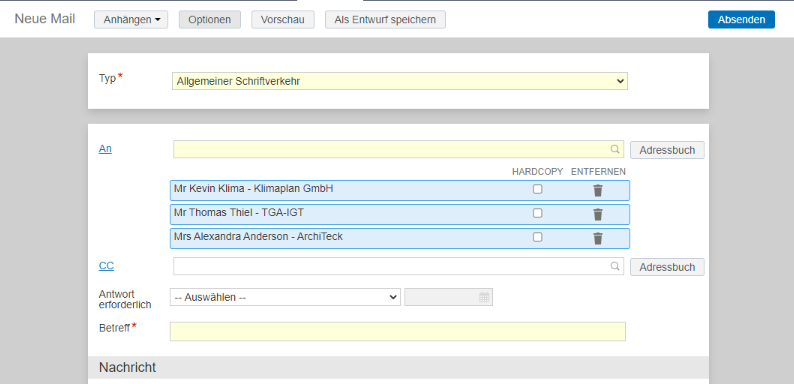
Task: Expand the Antwort erforderlich dropdown
Action: tap(285, 297)
